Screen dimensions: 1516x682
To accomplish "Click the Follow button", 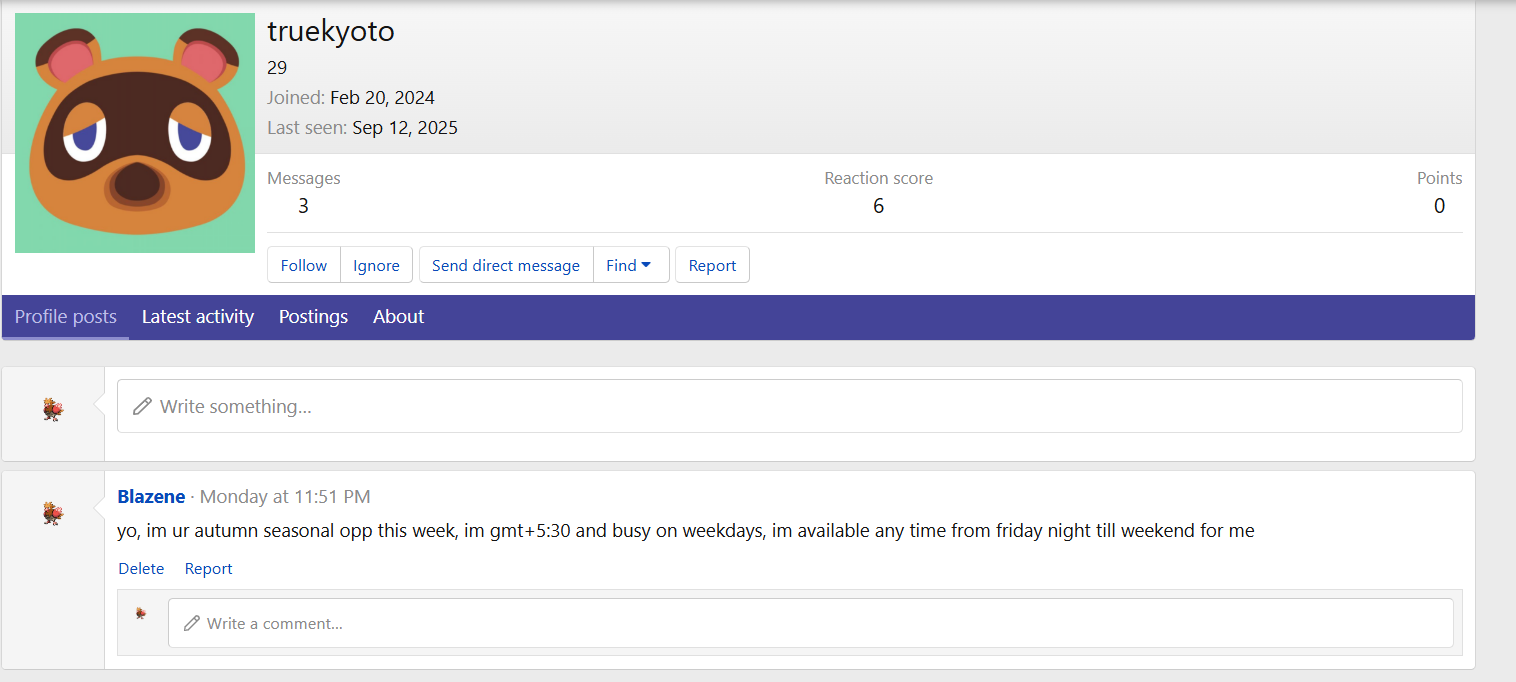I will 304,265.
